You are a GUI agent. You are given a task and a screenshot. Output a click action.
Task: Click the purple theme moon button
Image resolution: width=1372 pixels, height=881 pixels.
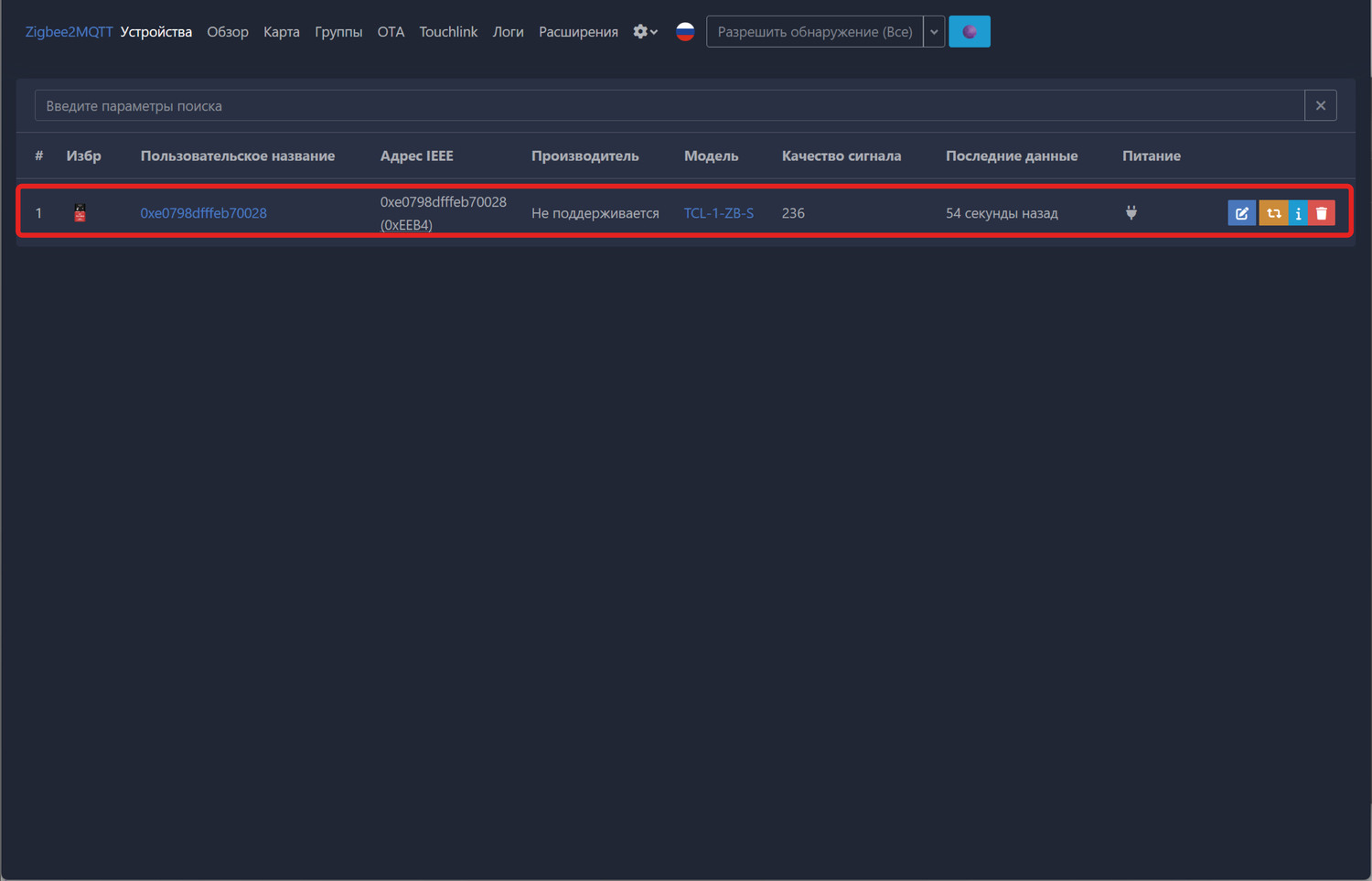970,32
